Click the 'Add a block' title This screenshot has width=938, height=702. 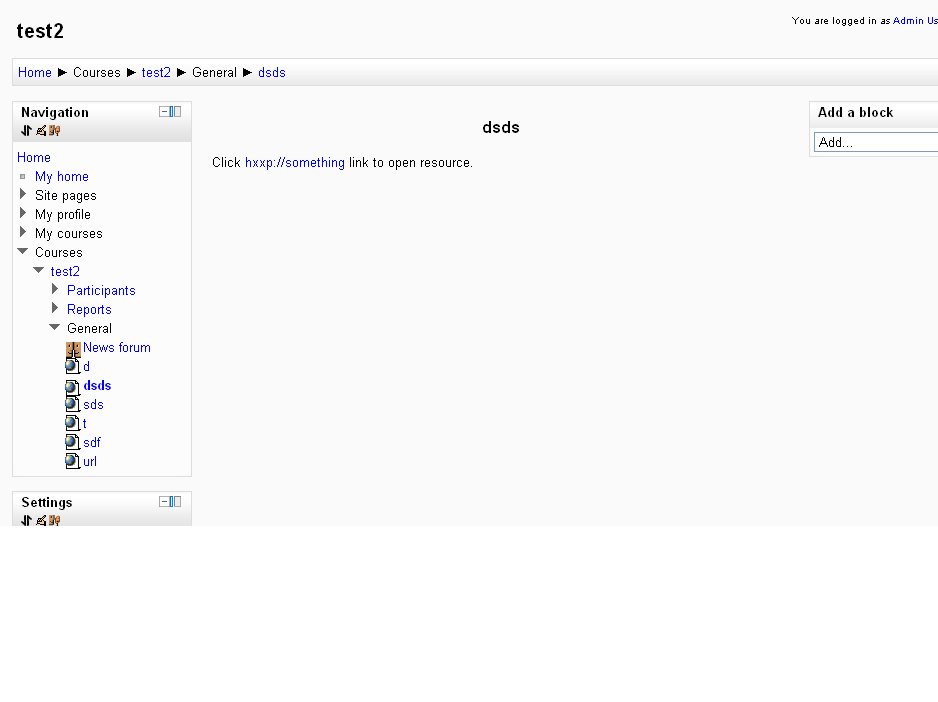tap(855, 113)
